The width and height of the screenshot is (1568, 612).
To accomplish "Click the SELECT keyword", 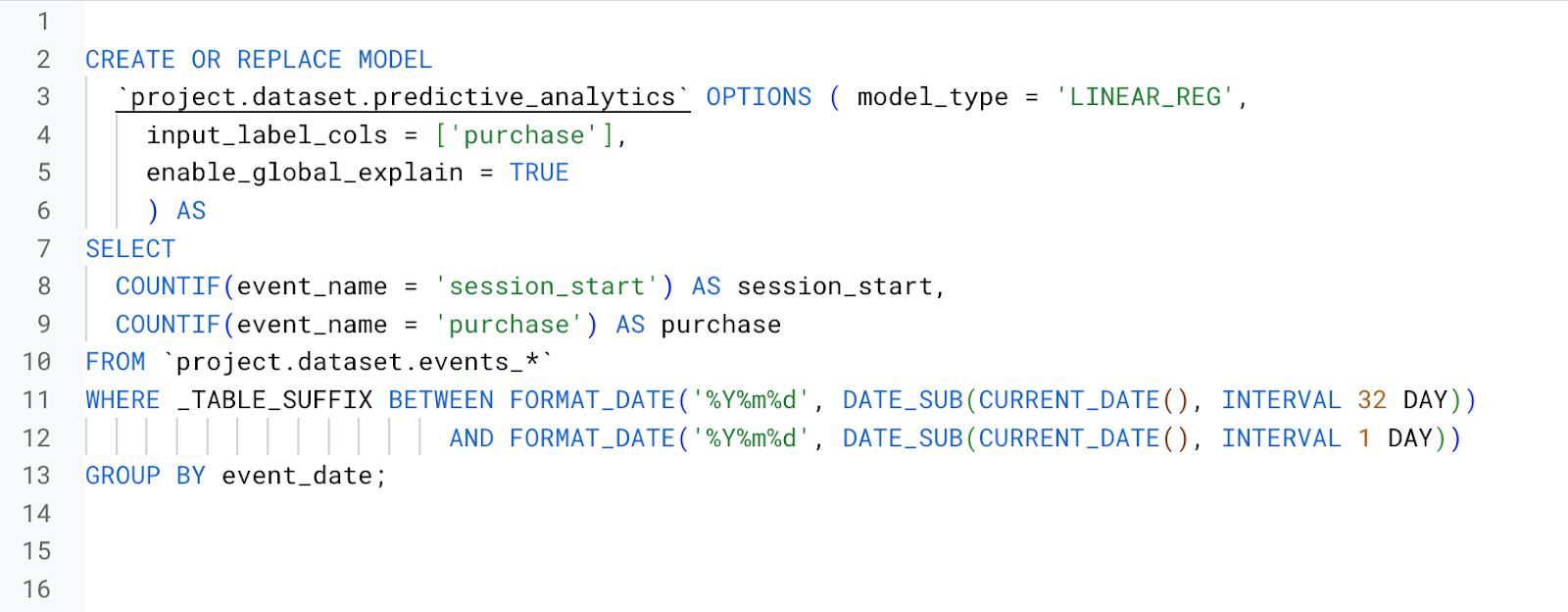I will click(x=130, y=249).
